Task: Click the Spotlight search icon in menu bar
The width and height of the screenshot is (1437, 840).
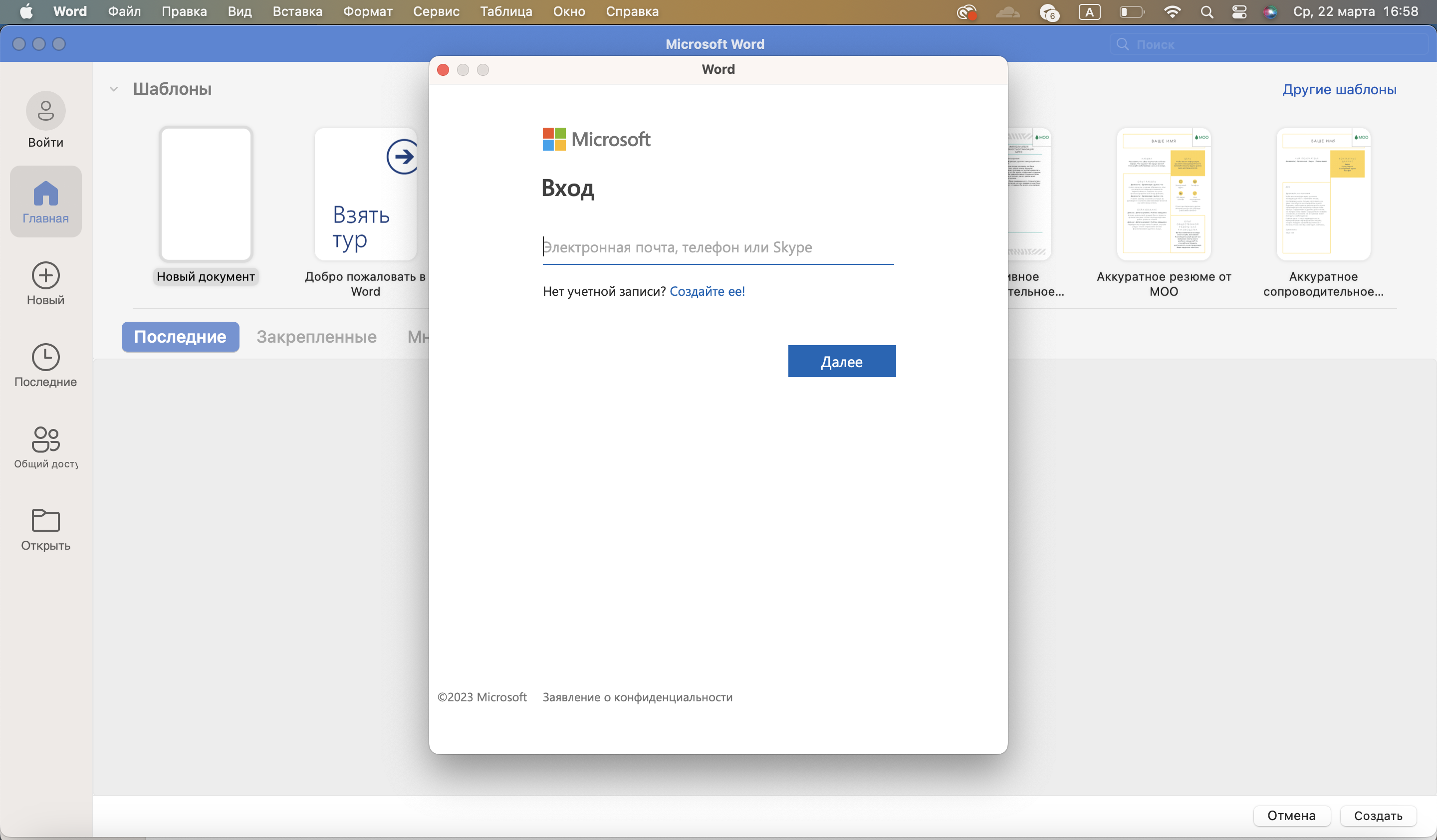Action: [1206, 11]
